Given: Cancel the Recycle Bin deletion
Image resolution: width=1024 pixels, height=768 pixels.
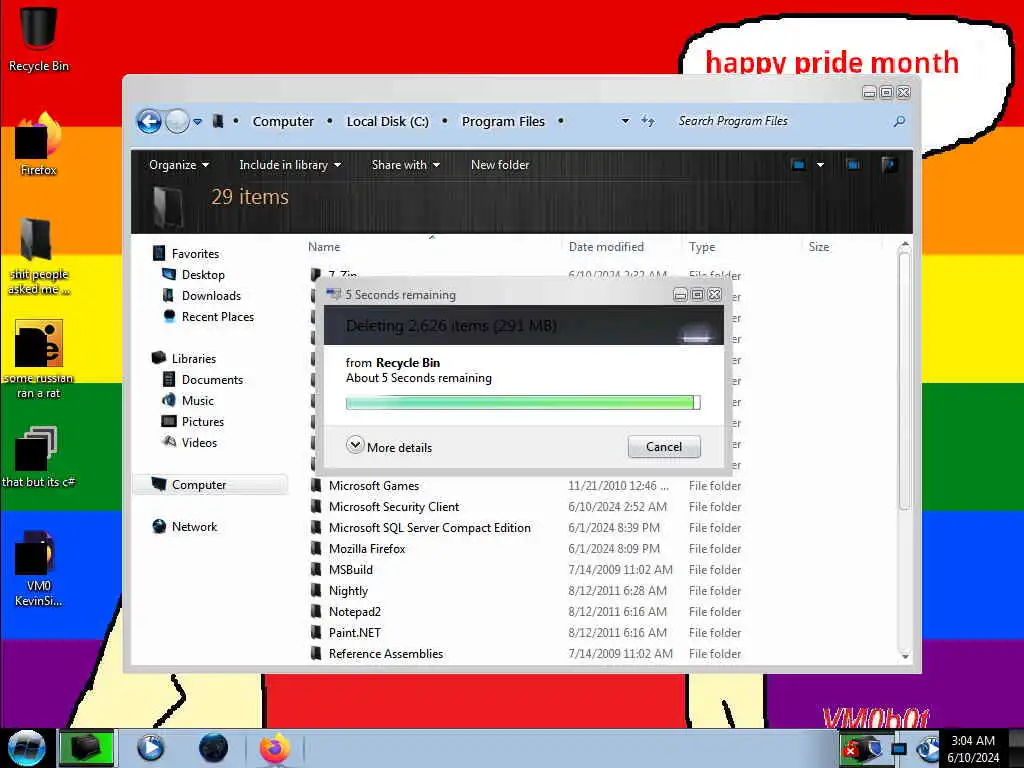Looking at the screenshot, I should pos(664,447).
